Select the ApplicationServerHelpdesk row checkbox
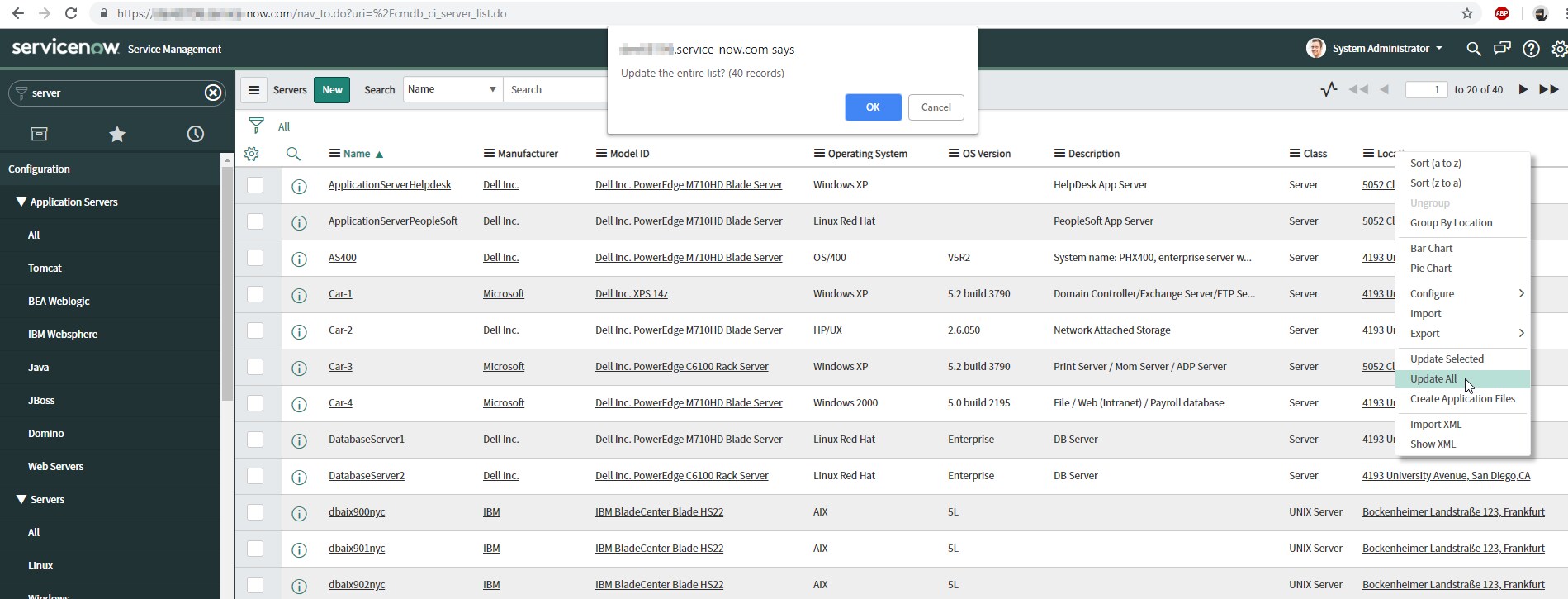Image resolution: width=1568 pixels, height=599 pixels. (255, 185)
